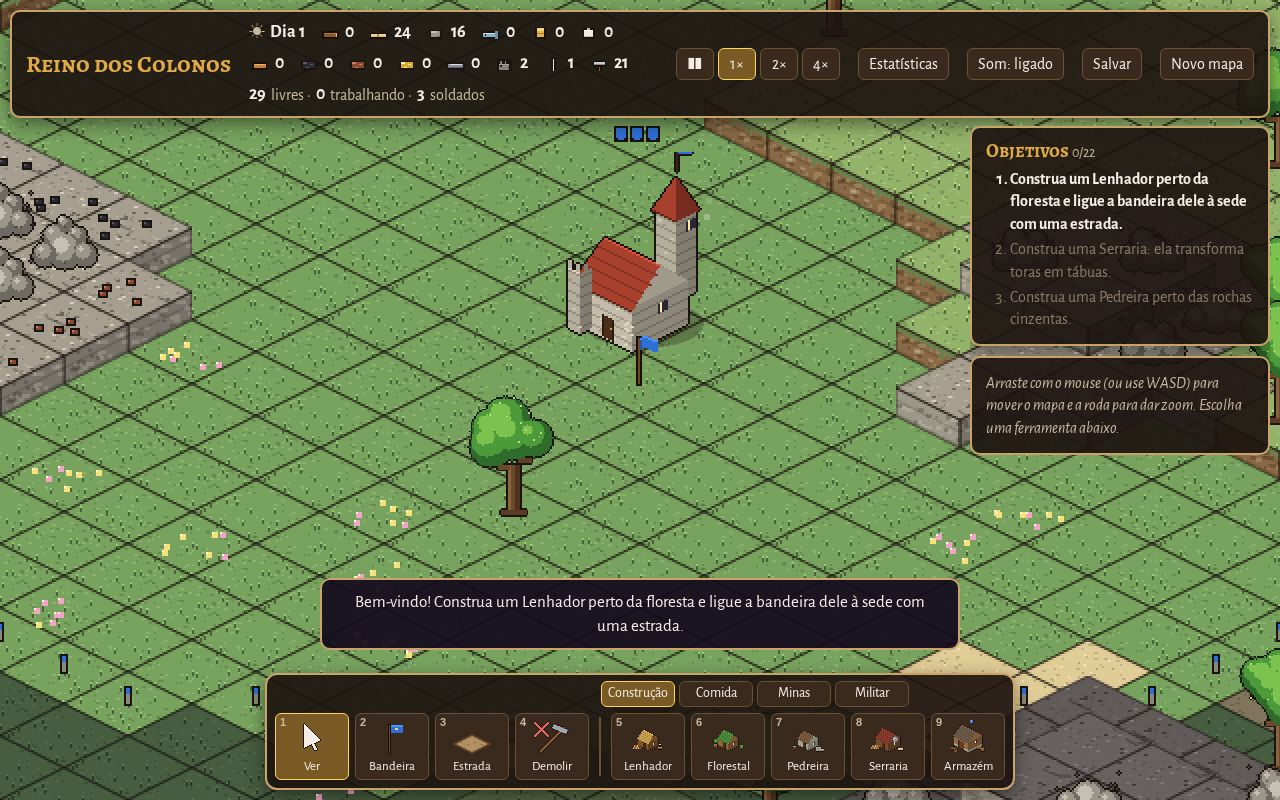The height and width of the screenshot is (800, 1280).
Task: Click the "Bem-vindo!" welcome message box
Action: (640, 614)
